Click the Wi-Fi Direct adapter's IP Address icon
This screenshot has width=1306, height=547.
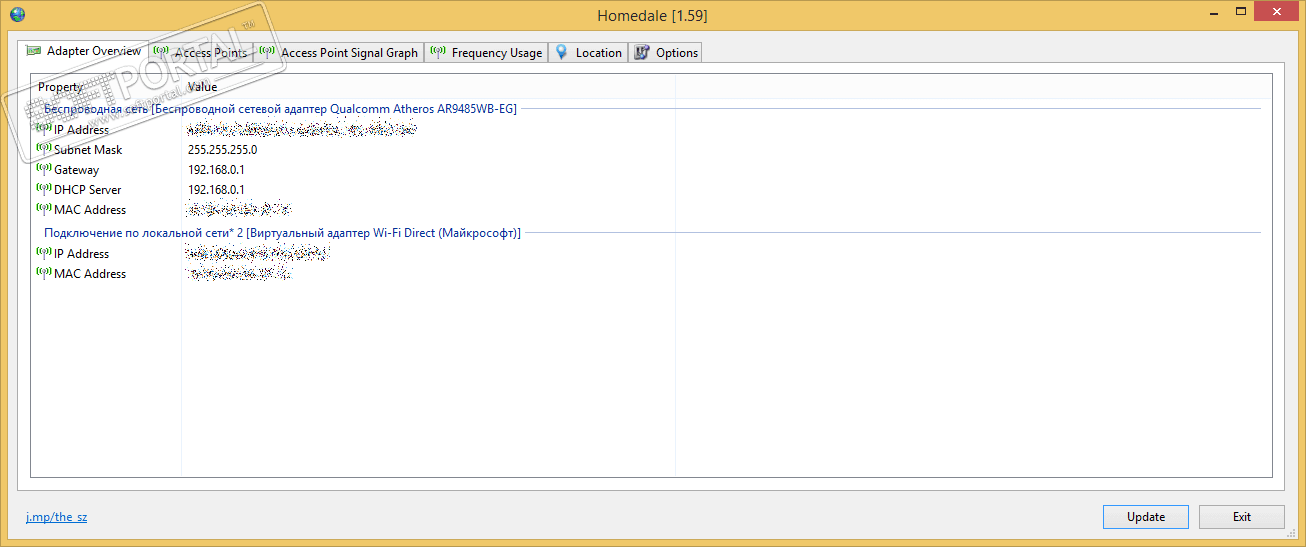(x=43, y=252)
